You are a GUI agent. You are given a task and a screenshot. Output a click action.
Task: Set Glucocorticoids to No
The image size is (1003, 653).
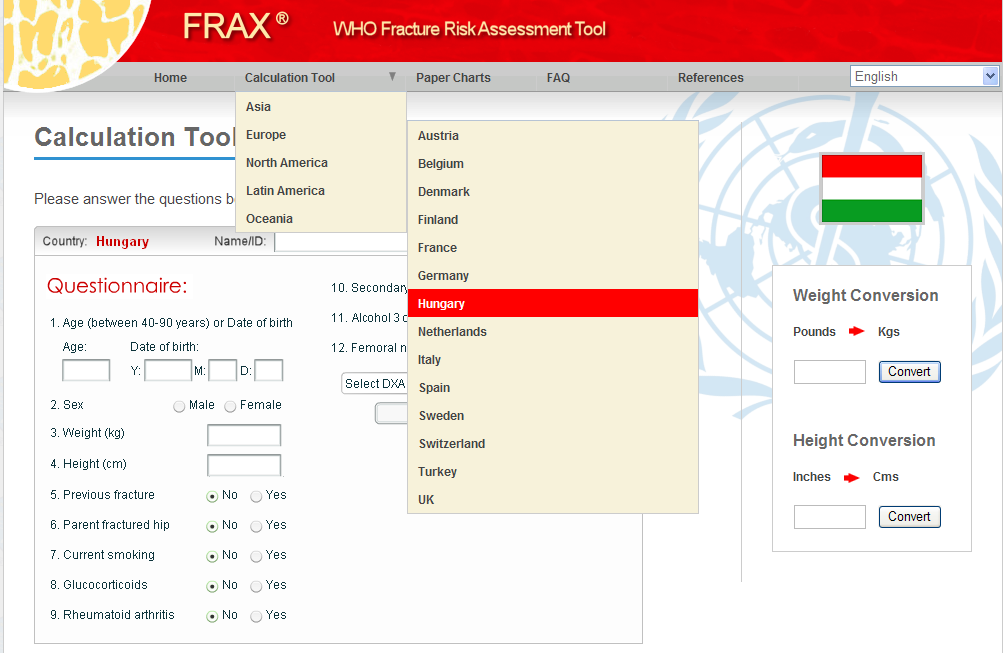212,586
